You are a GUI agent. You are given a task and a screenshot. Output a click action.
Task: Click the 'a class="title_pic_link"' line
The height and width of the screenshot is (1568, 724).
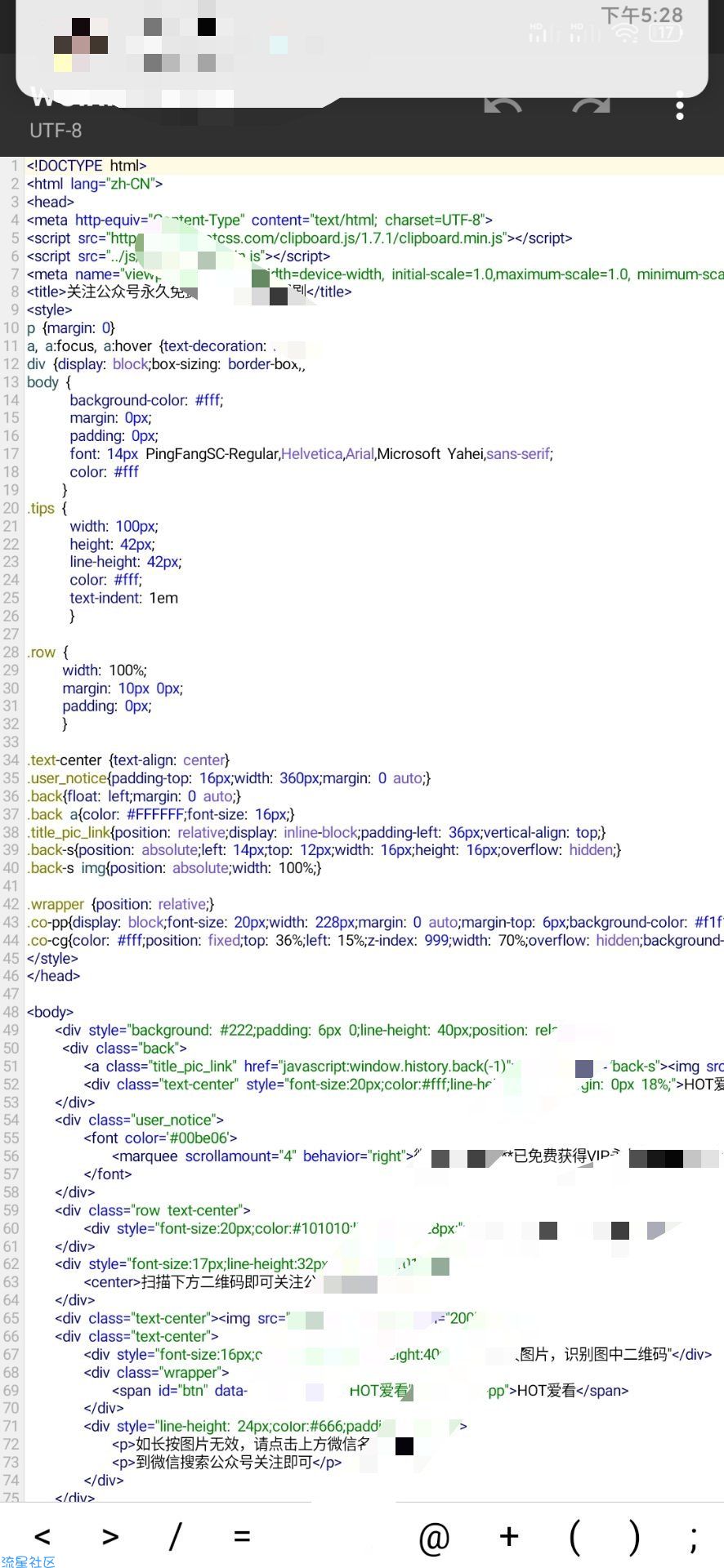tap(404, 1066)
